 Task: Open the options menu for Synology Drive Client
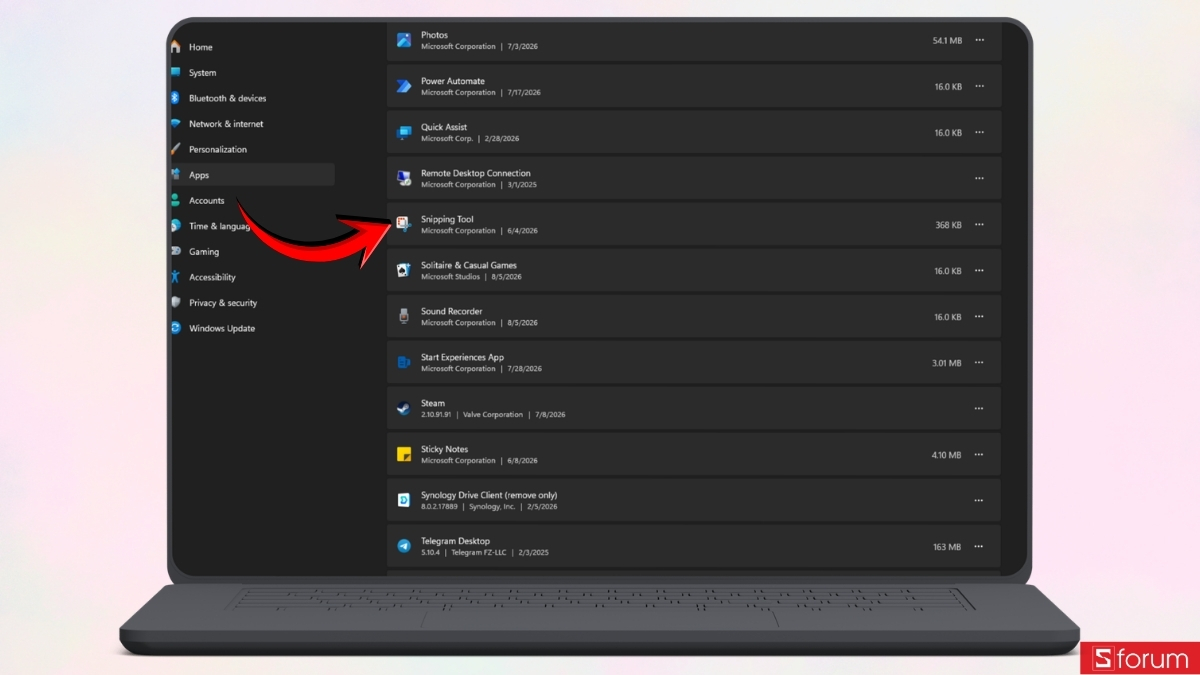coord(979,500)
